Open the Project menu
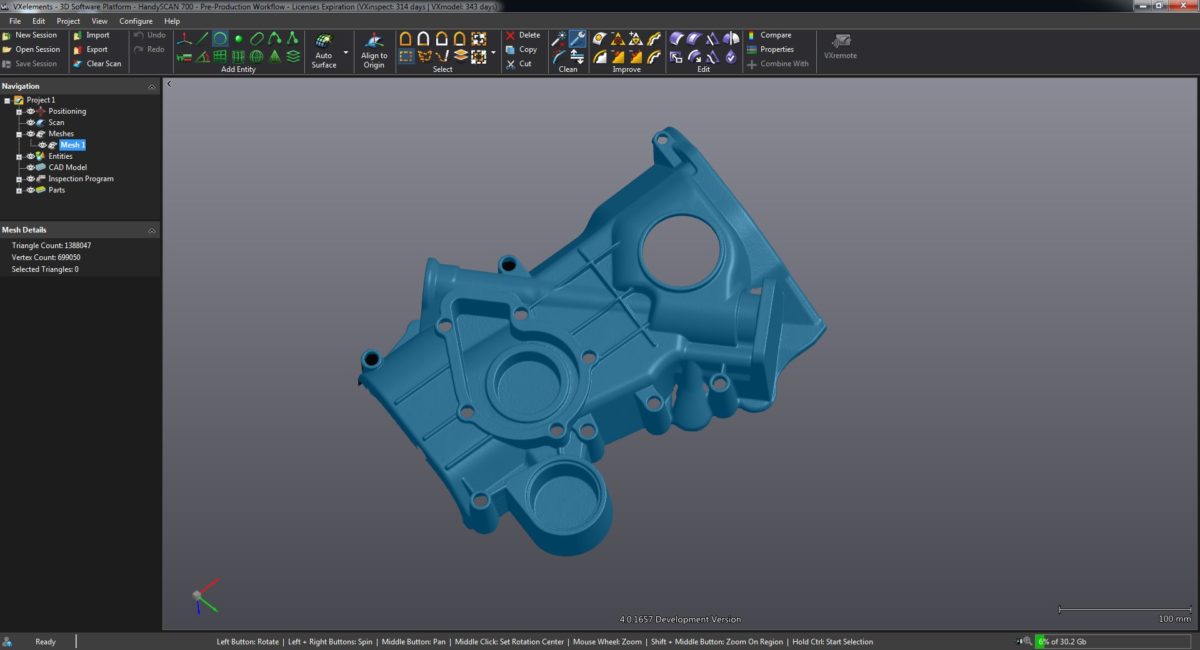 pyautogui.click(x=67, y=20)
